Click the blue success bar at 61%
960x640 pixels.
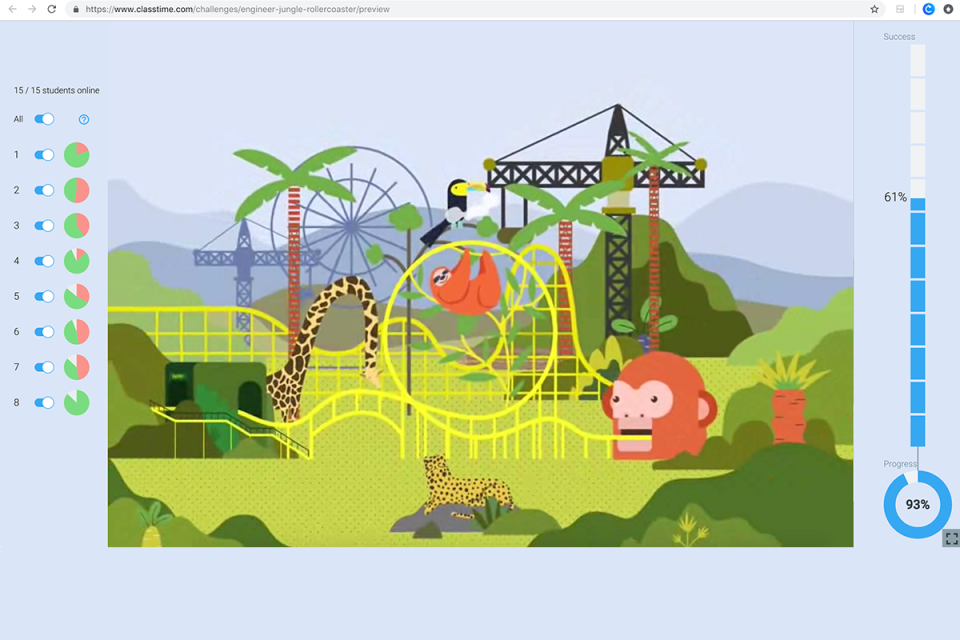[x=917, y=322]
